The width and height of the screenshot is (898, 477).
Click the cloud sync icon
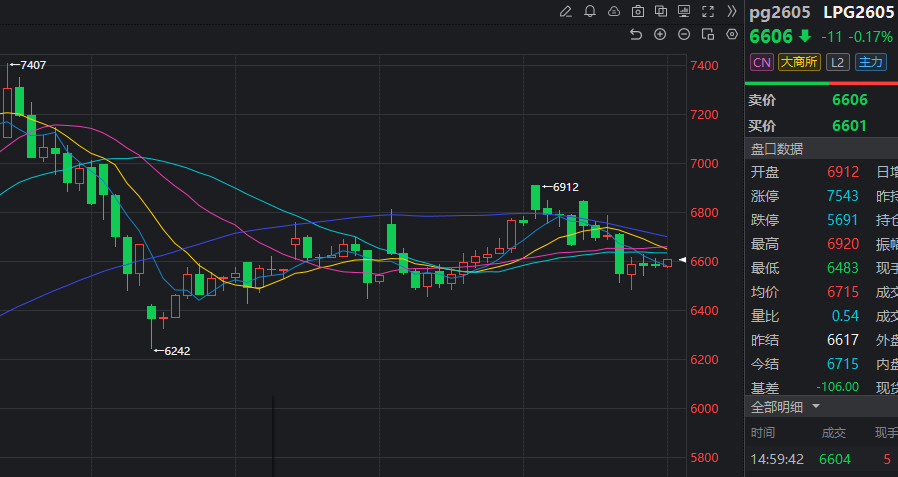coord(614,11)
